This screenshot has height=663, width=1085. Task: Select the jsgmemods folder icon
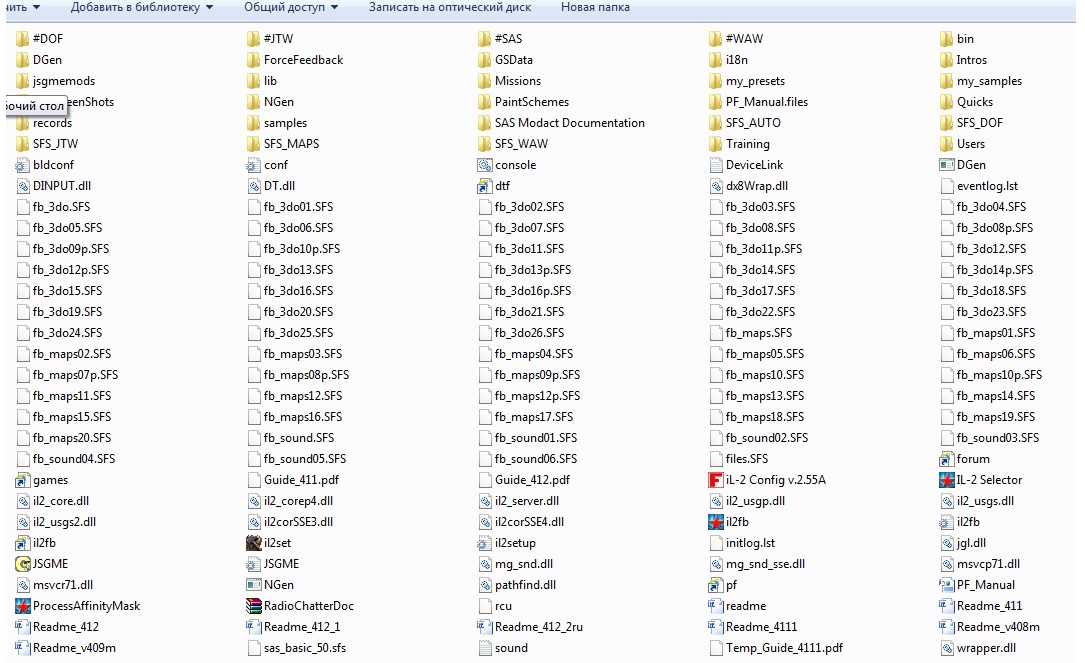(x=22, y=81)
